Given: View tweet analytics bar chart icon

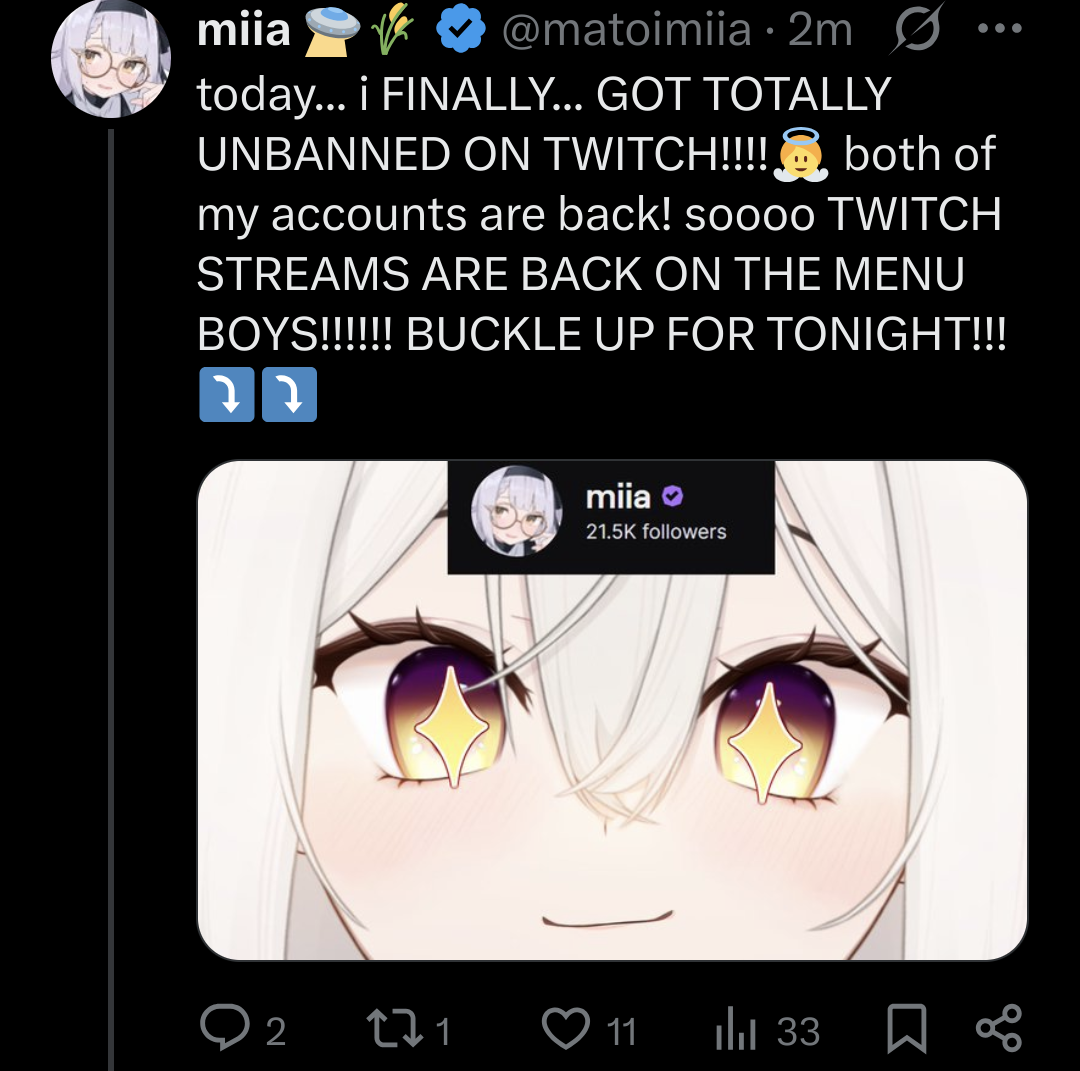Looking at the screenshot, I should click(x=736, y=1031).
